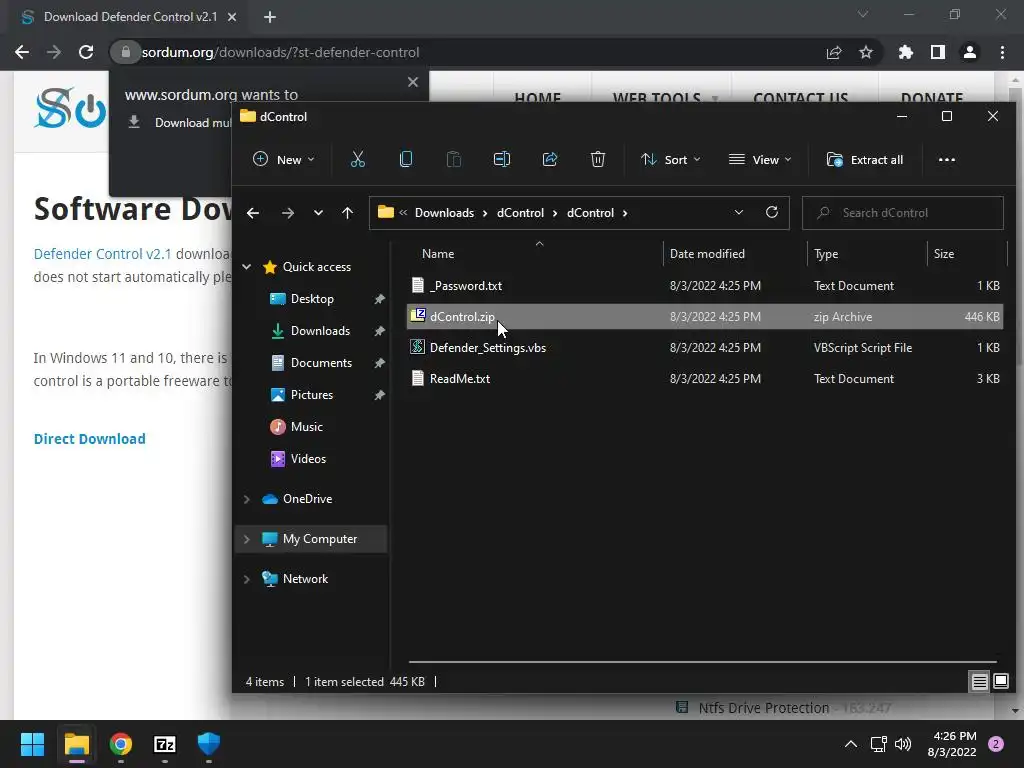Open Chrome extensions puzzle icon
The height and width of the screenshot is (768, 1024).
point(906,52)
